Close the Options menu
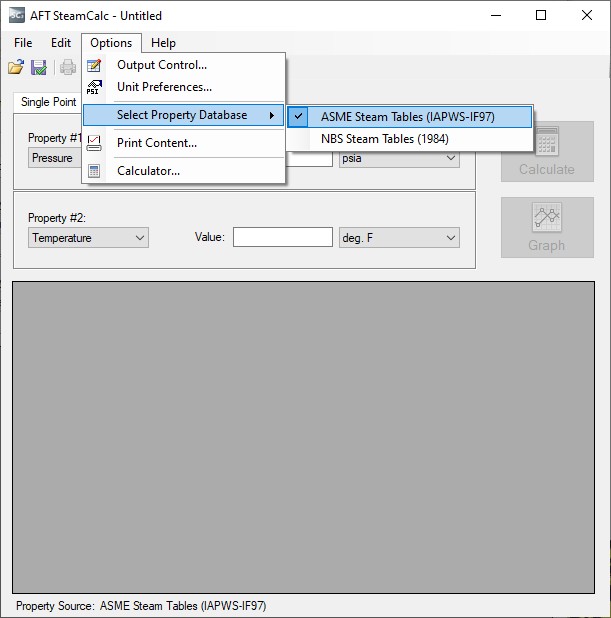This screenshot has width=611, height=618. tap(111, 43)
